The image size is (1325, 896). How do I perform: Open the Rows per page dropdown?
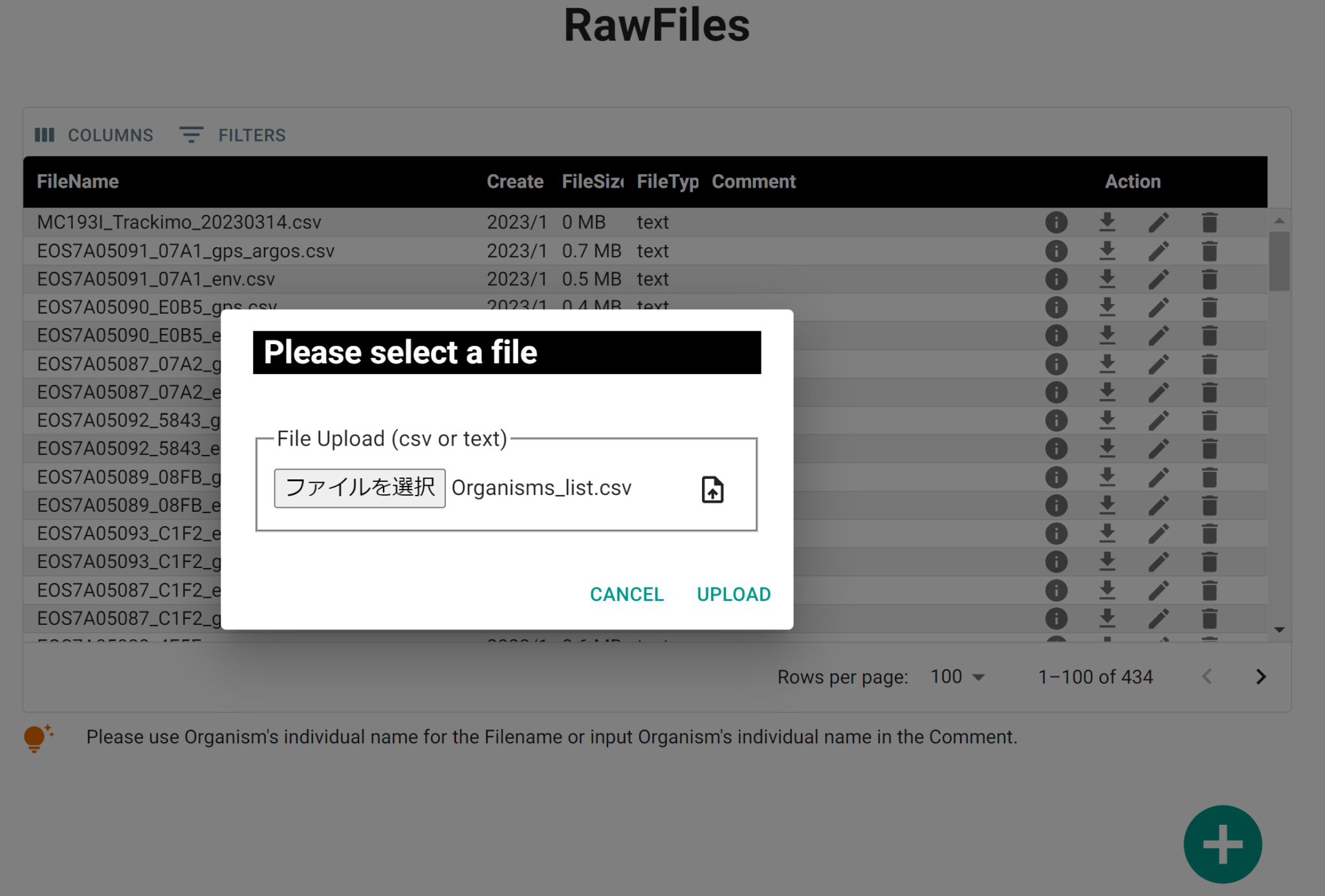[x=958, y=677]
